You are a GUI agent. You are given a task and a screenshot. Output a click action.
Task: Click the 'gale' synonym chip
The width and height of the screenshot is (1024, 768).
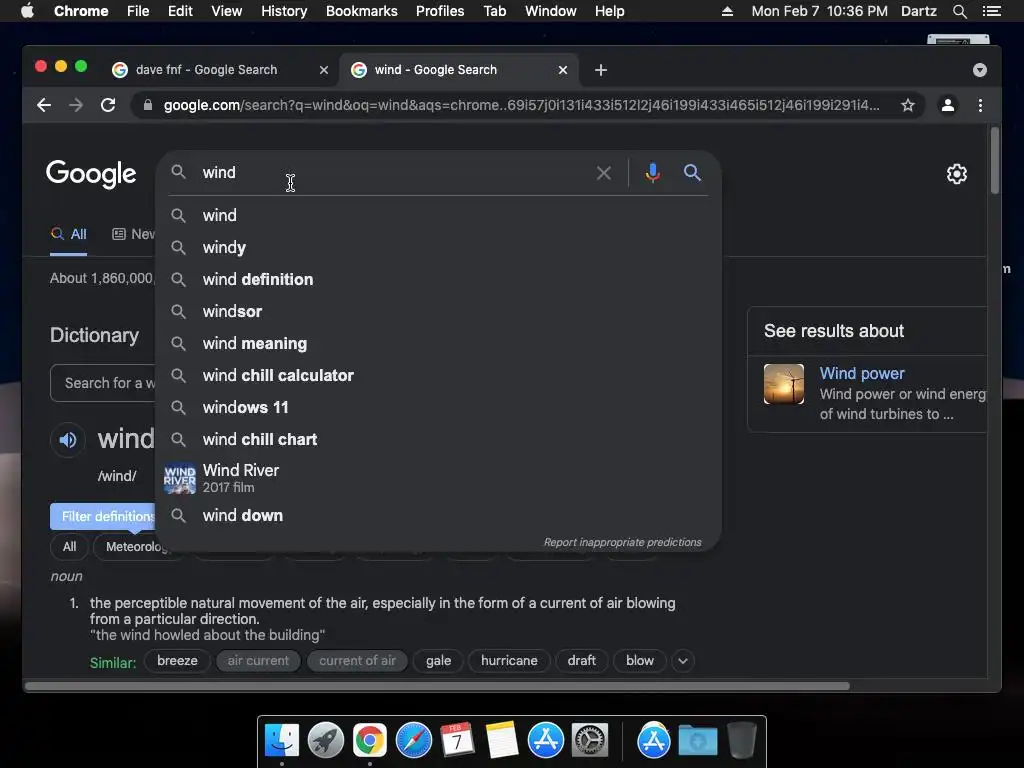438,661
